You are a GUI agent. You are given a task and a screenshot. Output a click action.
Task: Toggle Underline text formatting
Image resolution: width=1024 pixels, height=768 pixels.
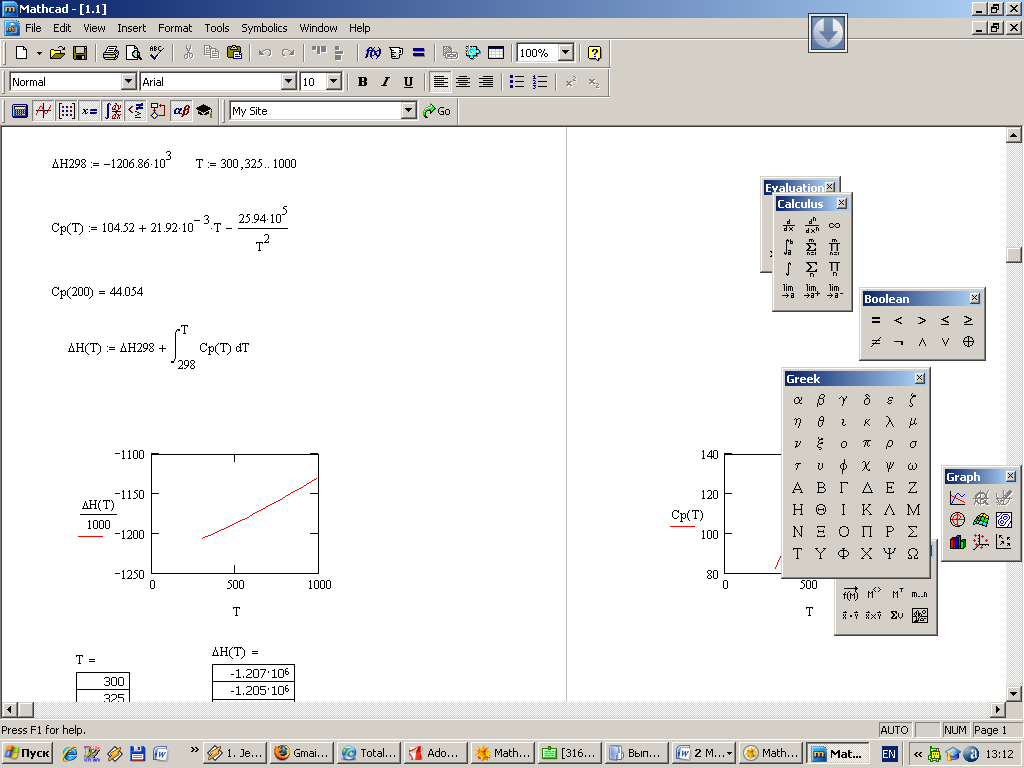tap(408, 82)
